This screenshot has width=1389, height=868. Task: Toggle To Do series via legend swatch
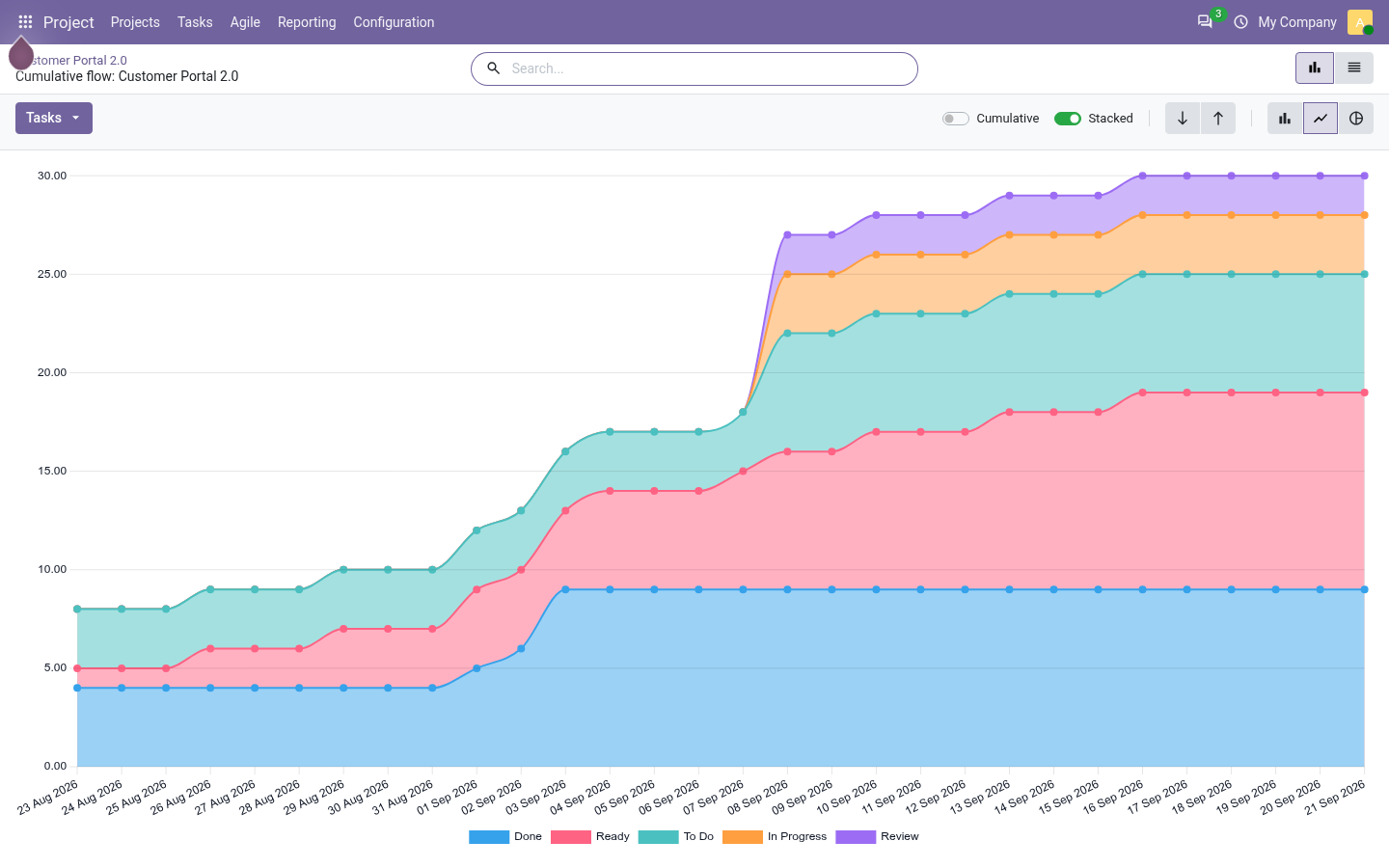[x=659, y=837]
